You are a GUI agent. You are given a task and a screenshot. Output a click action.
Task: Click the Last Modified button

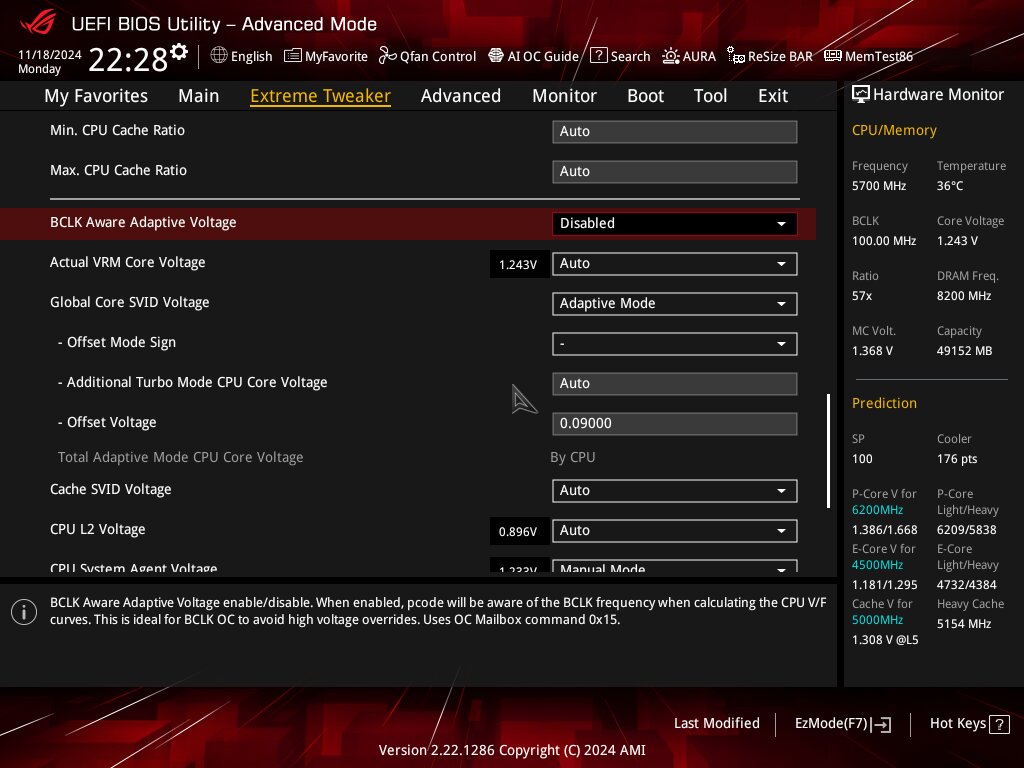tap(716, 724)
